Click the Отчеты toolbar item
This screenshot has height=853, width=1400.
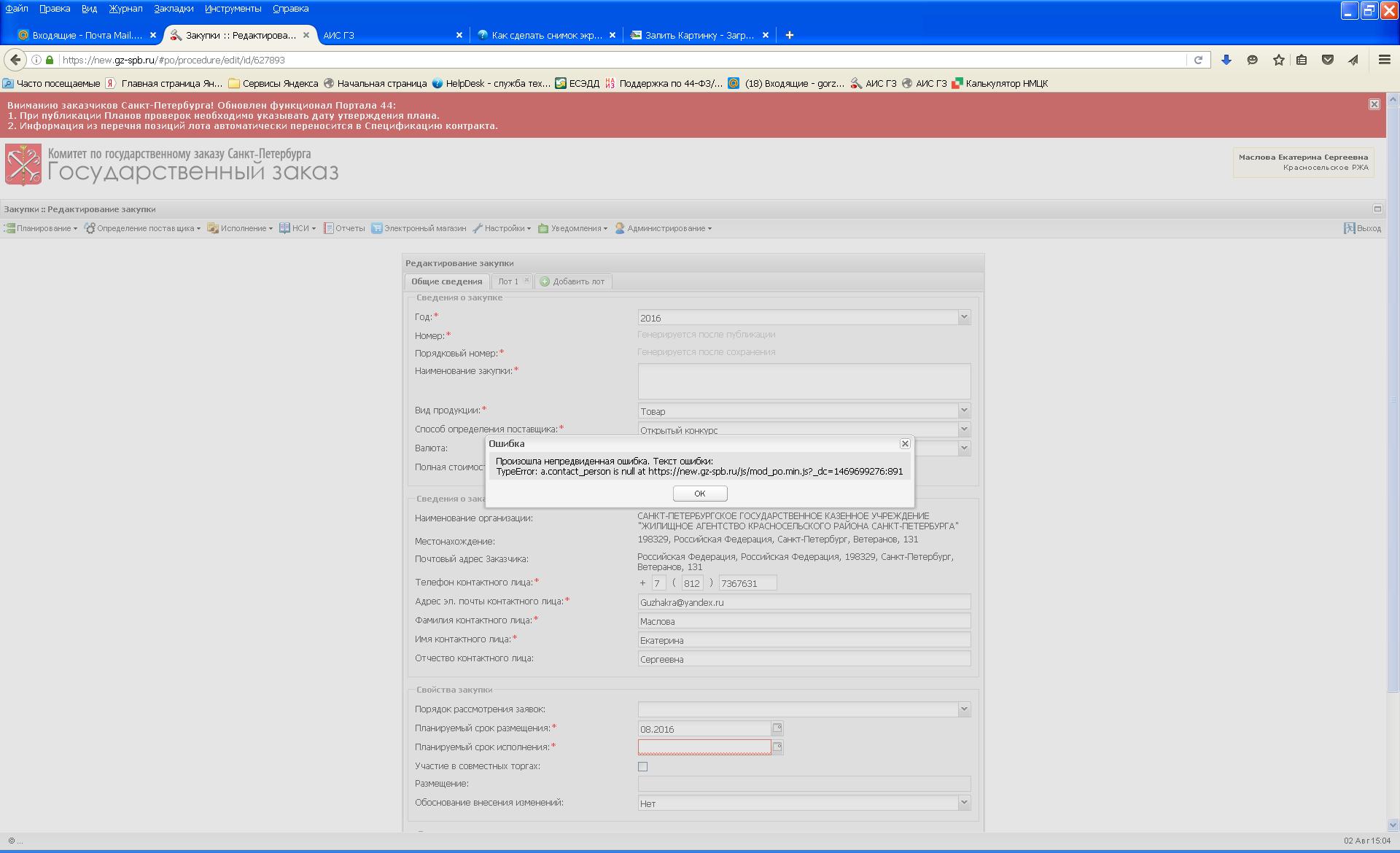point(344,228)
